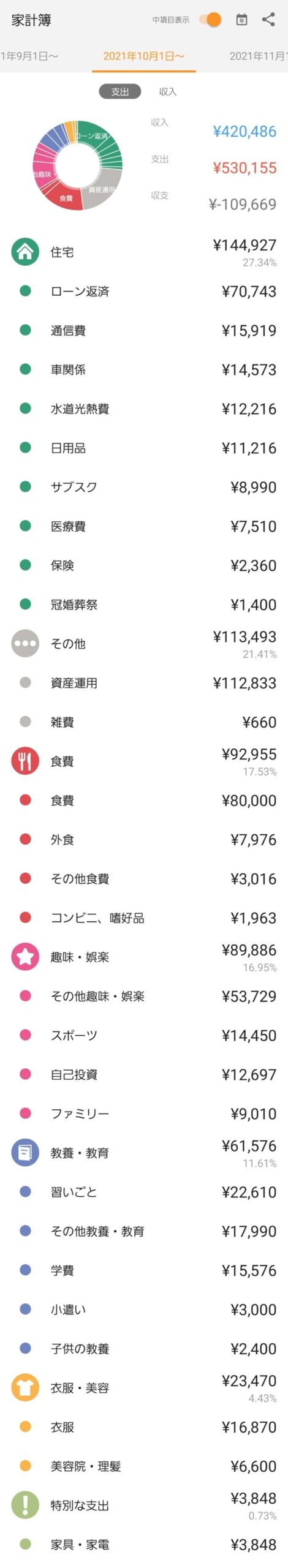This screenshot has width=288, height=1568.
Task: Go to the previous September period tab
Action: pyautogui.click(x=29, y=56)
